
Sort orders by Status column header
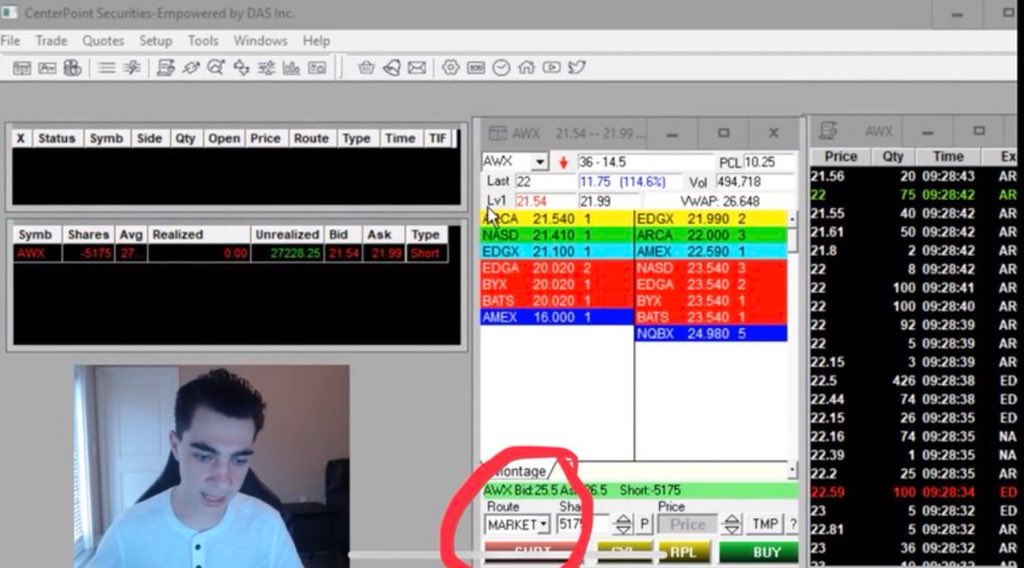[56, 138]
